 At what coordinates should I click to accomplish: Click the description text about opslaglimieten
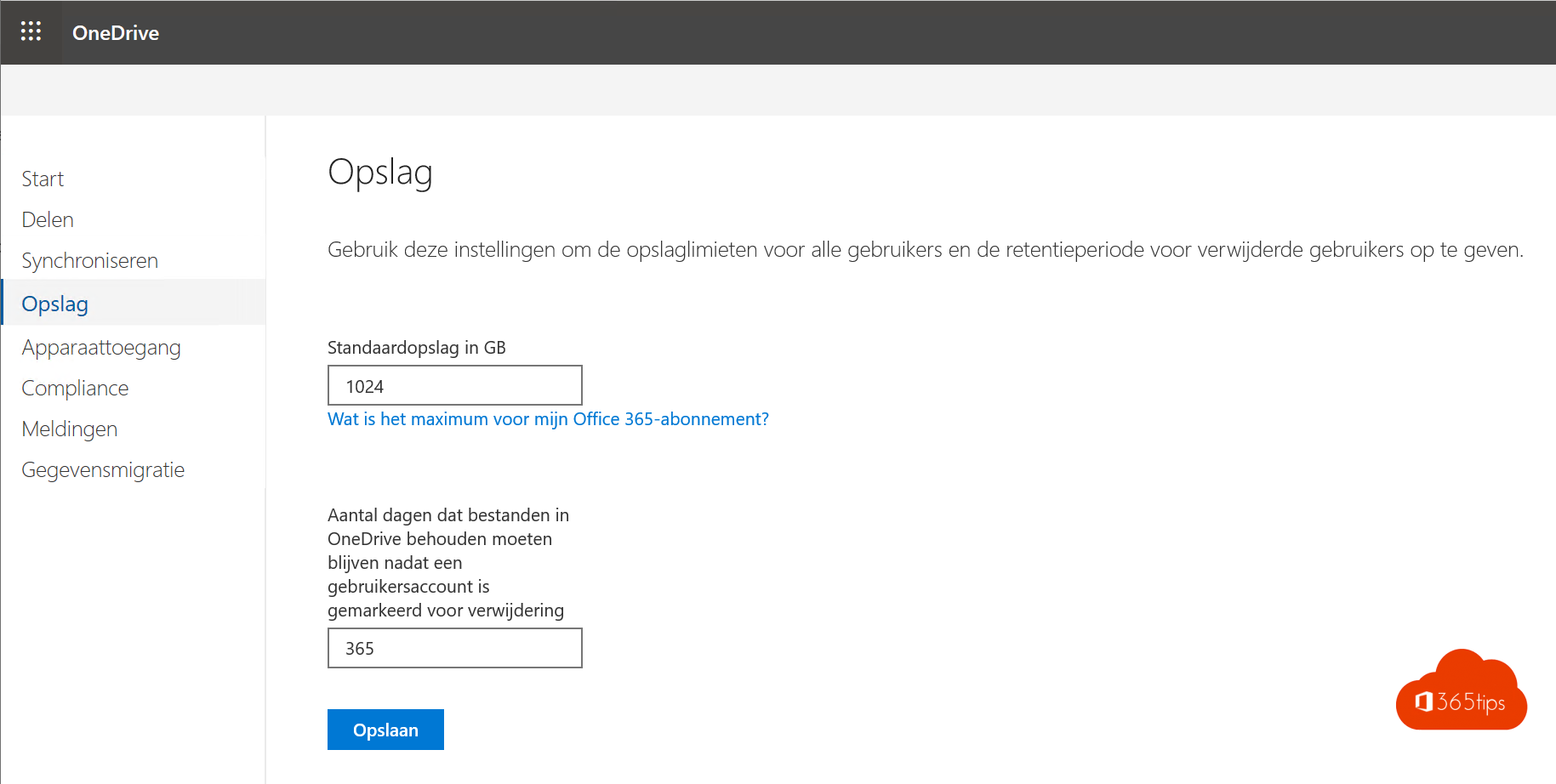pos(926,250)
